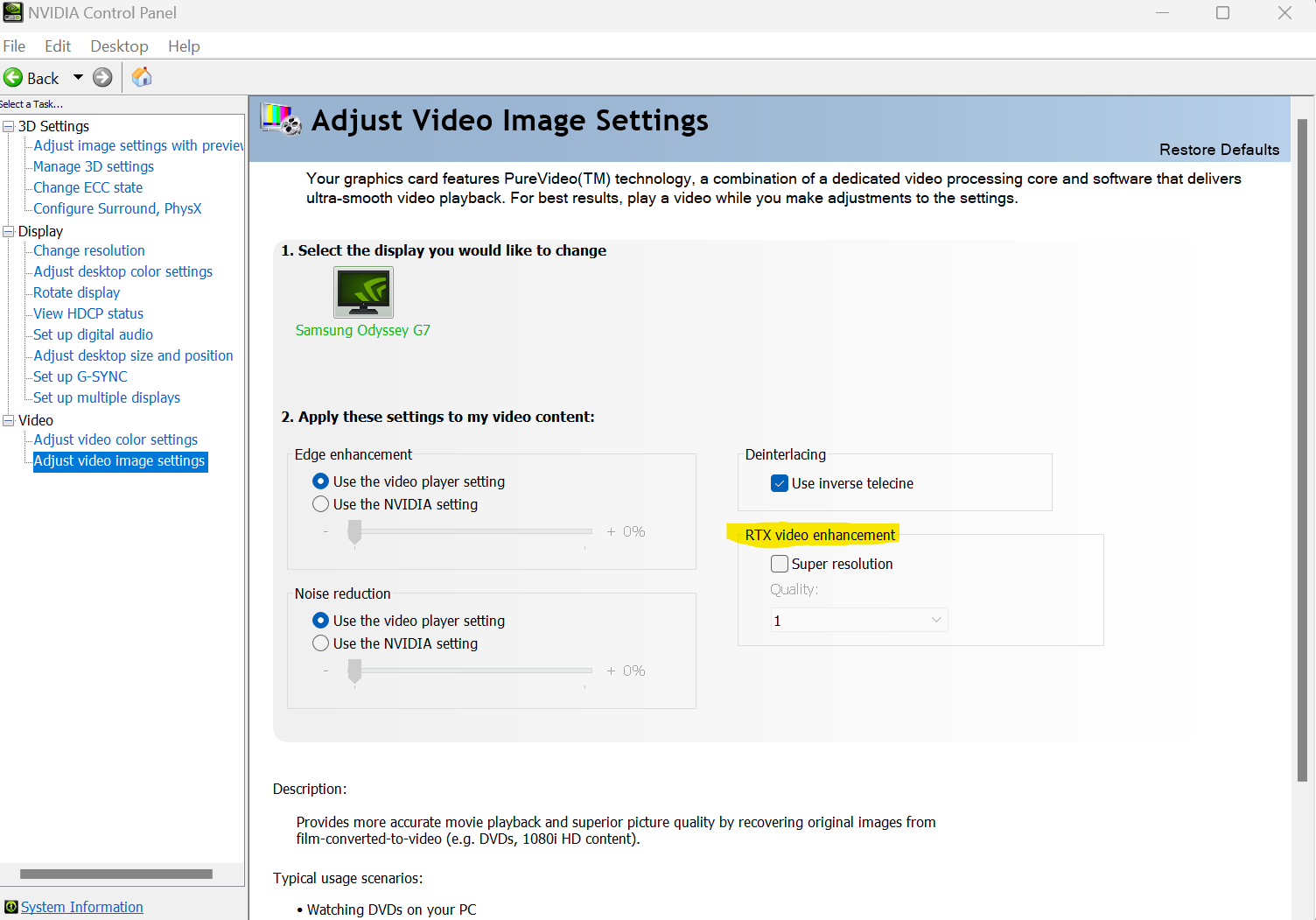
Task: Select the Samsung Odyssey G7 monitor icon
Action: point(363,292)
